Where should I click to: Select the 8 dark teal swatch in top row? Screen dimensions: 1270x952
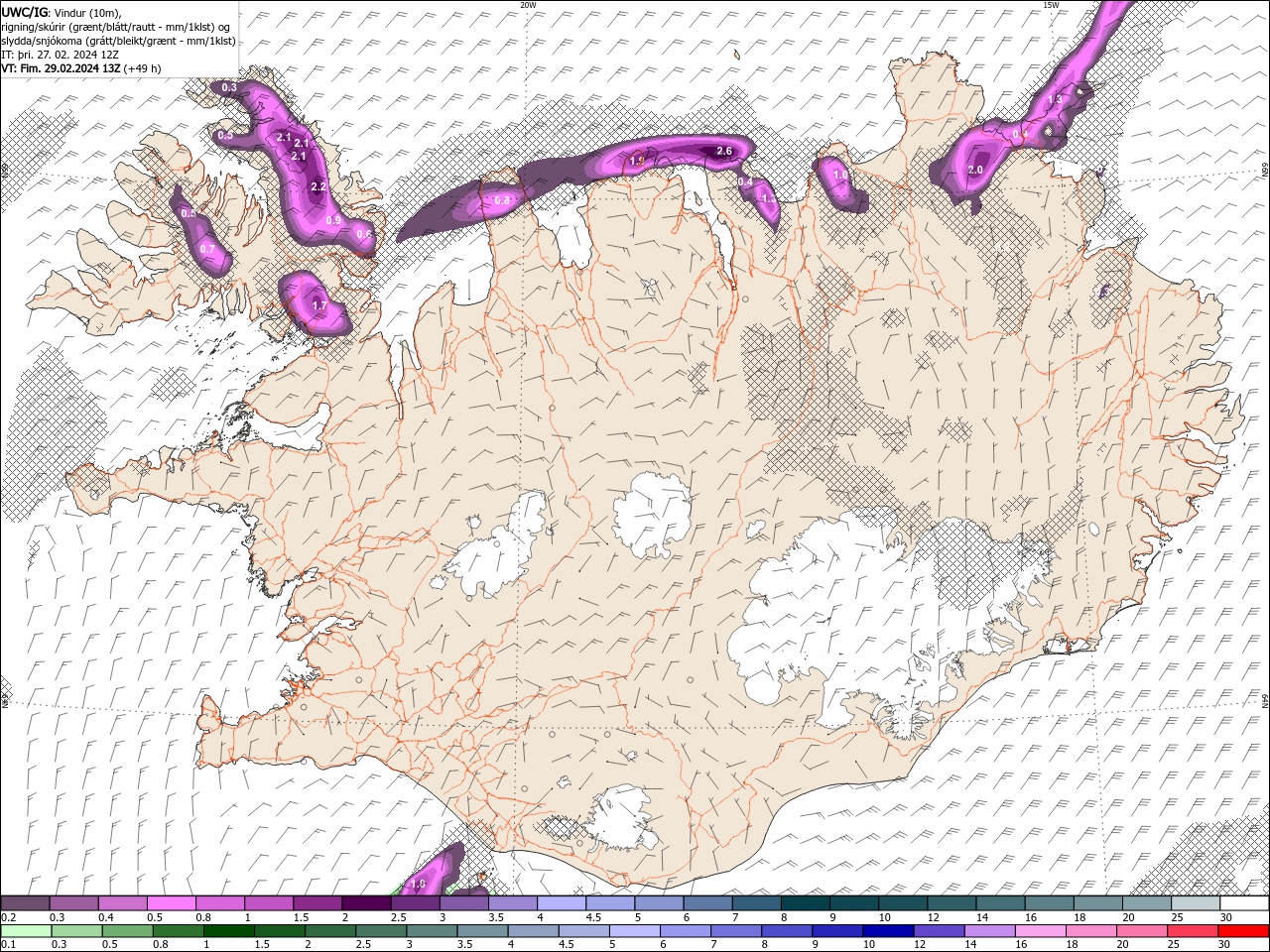click(805, 902)
